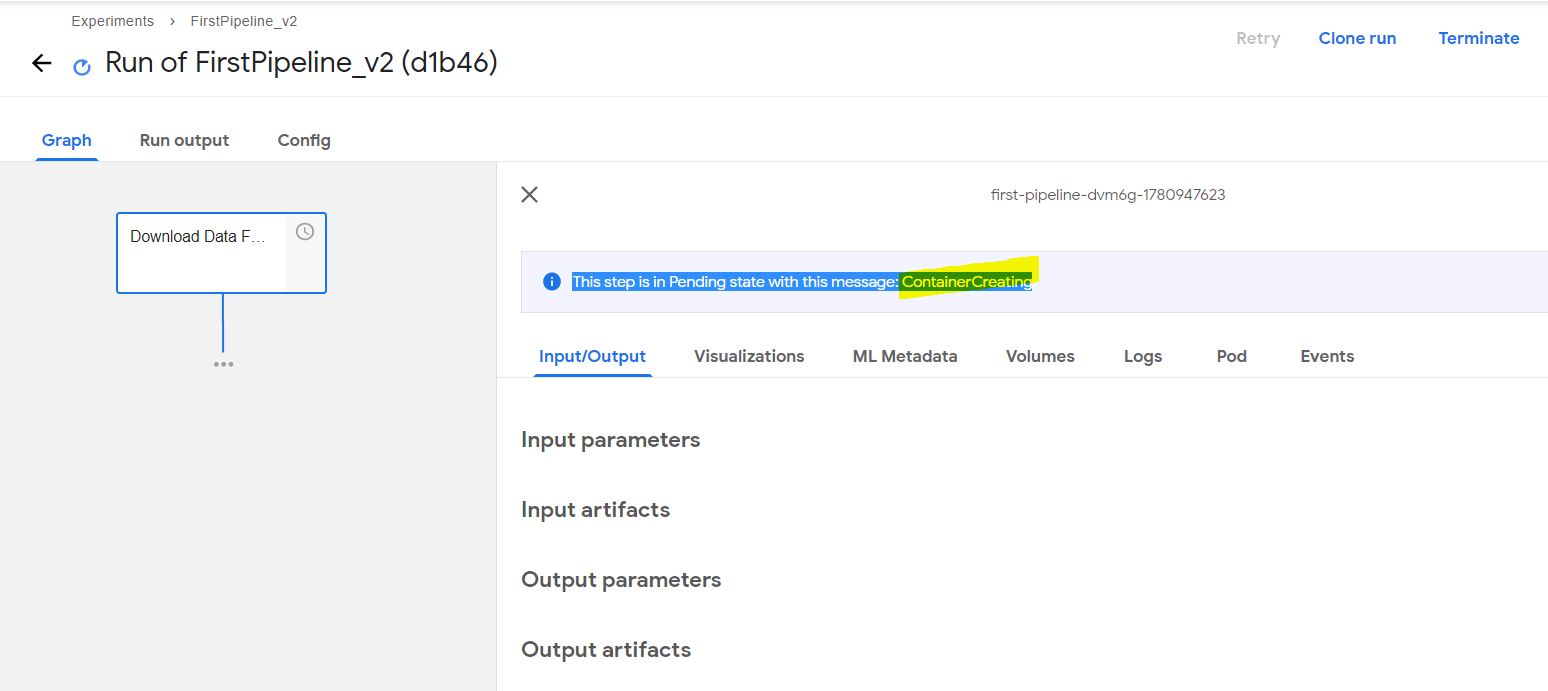Close the step details panel with the X
Viewport: 1548px width, 691px height.
pos(529,194)
